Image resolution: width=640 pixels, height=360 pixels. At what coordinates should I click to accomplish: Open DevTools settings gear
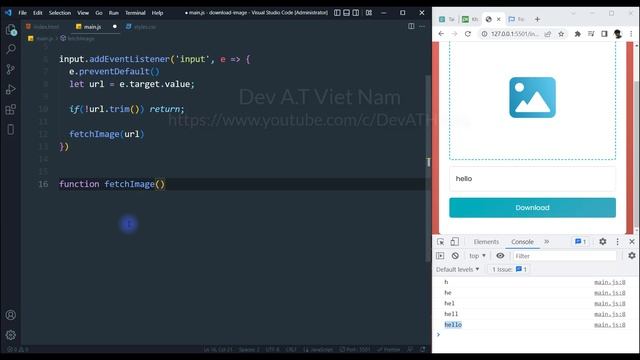[x=602, y=242]
